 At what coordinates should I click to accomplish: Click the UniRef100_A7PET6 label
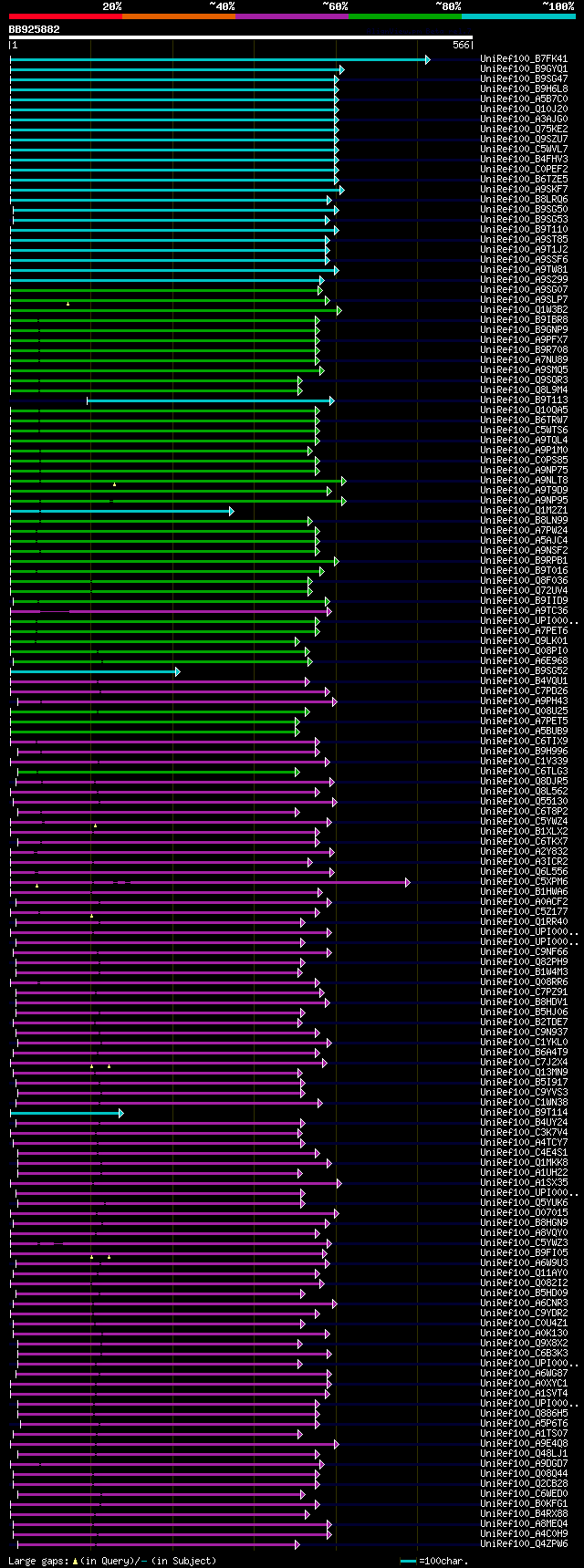[524, 630]
